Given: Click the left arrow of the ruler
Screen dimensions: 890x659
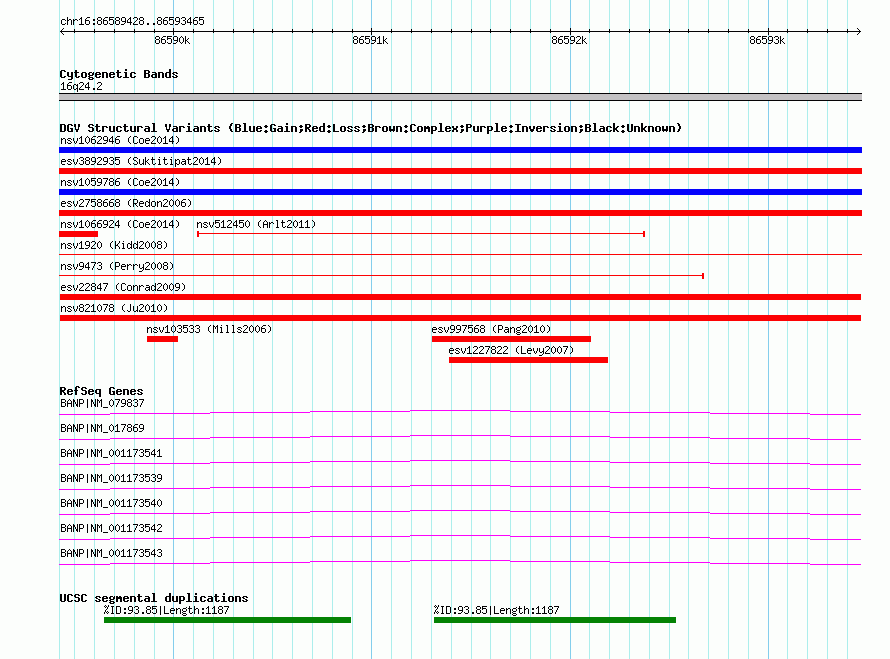Looking at the screenshot, I should click(62, 31).
